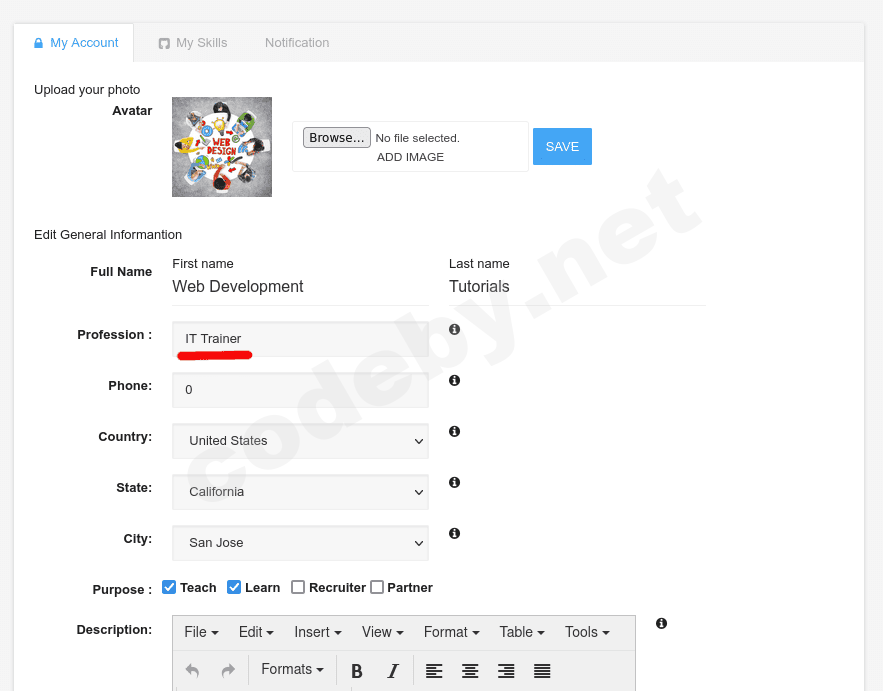Select the Align Left icon
Viewport: 883px width, 691px height.
coord(434,670)
